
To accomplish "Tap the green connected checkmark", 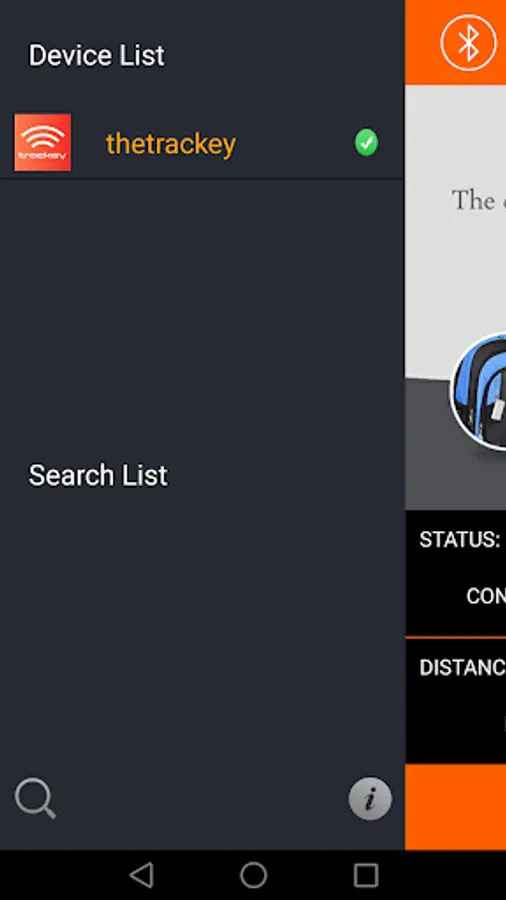I will coord(366,142).
